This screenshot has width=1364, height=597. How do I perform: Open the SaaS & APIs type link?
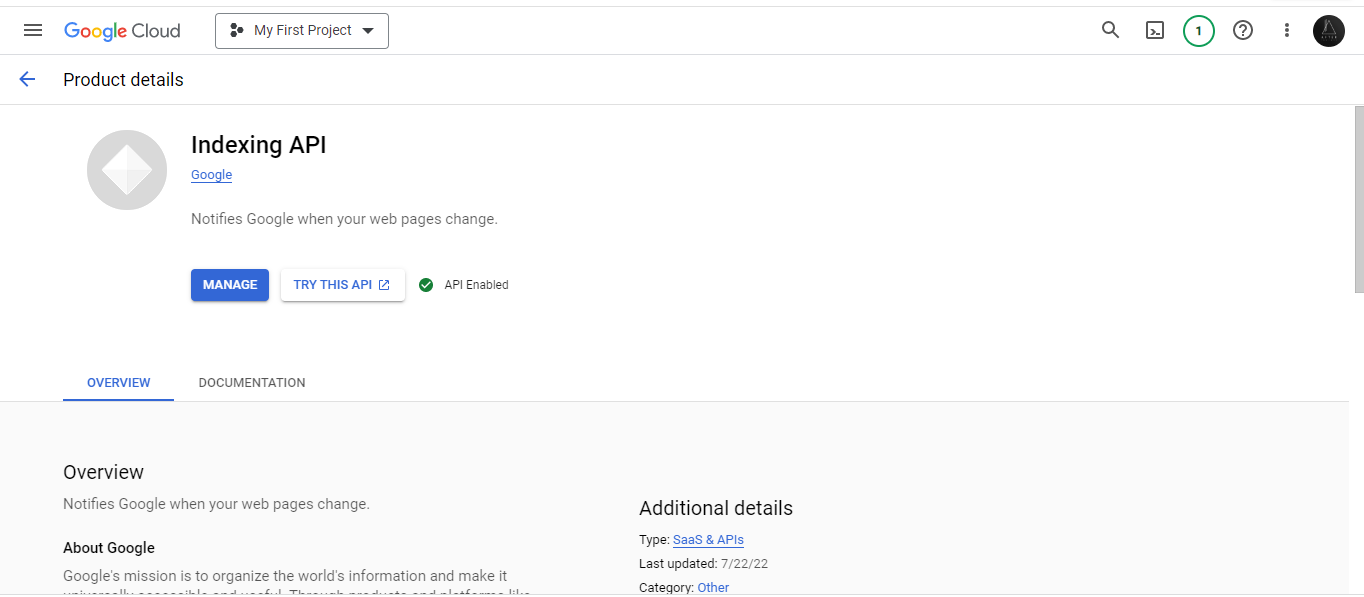[708, 540]
